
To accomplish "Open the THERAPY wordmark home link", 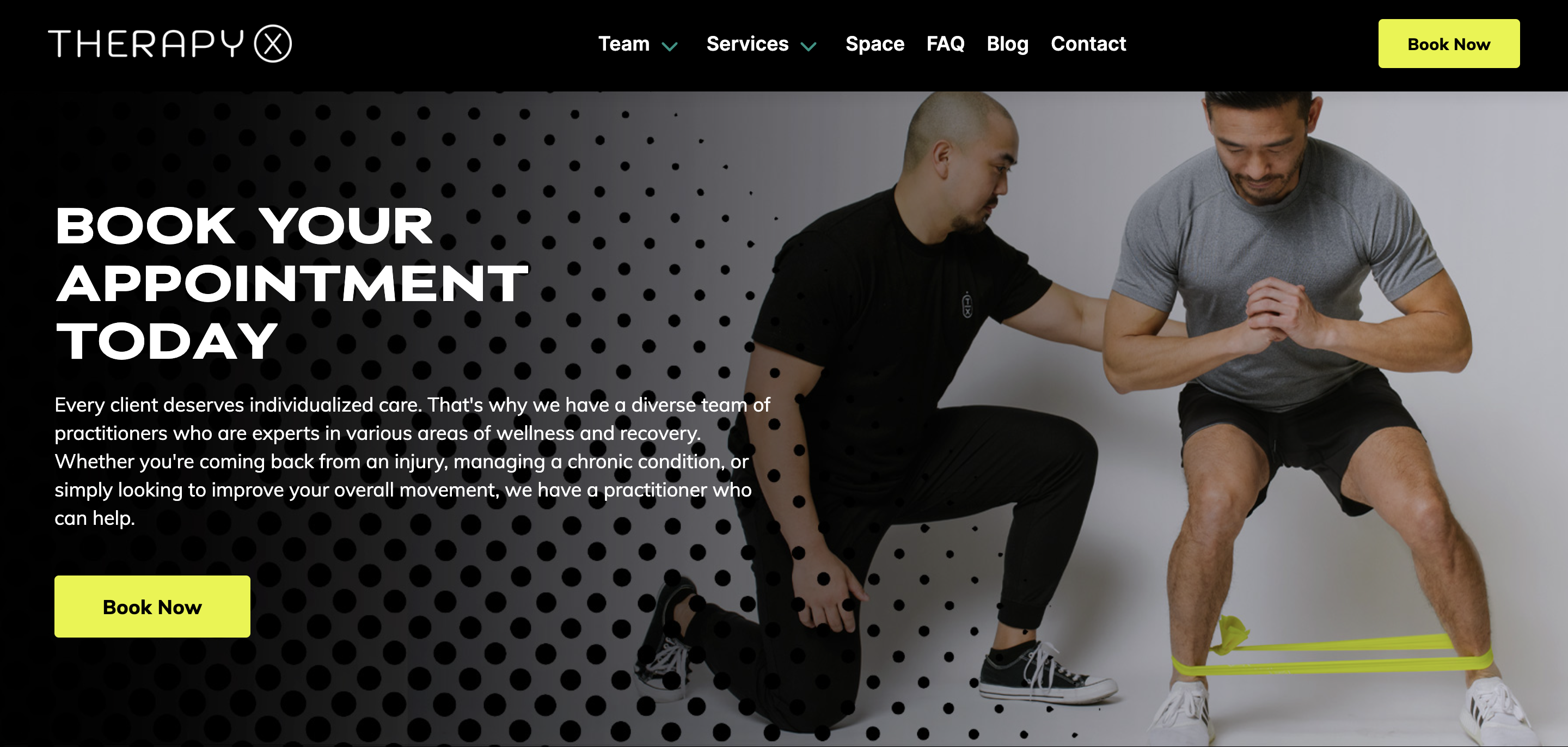I will tap(146, 44).
